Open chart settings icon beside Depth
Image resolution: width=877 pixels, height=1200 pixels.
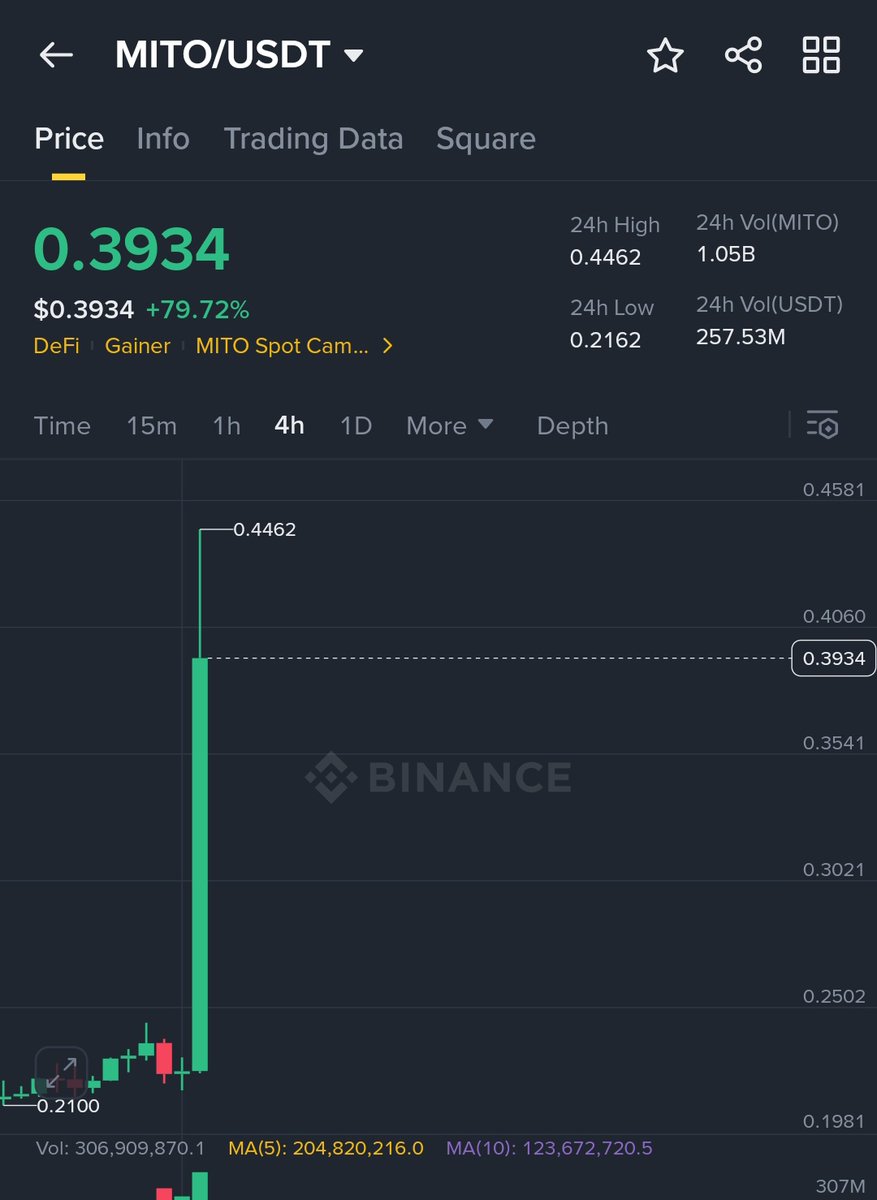pos(822,425)
